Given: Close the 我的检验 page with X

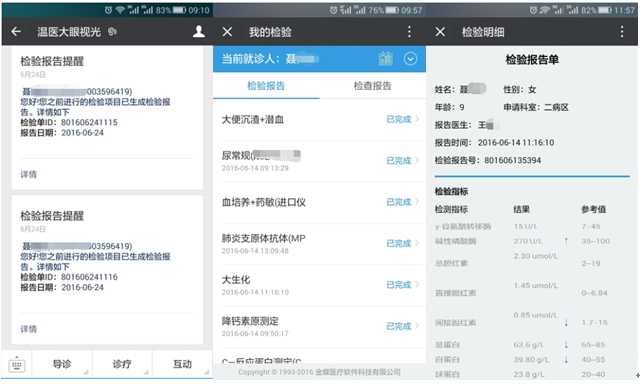Looking at the screenshot, I should tap(227, 32).
